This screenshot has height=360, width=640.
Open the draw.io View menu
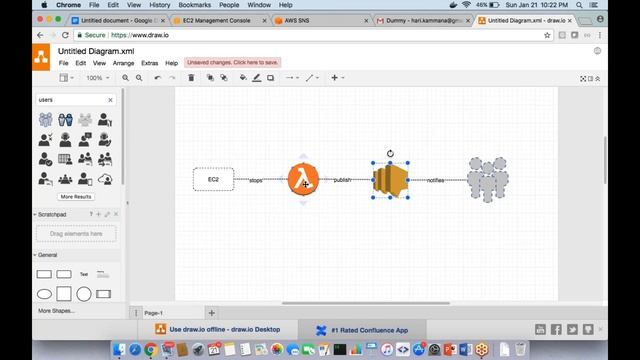point(99,63)
